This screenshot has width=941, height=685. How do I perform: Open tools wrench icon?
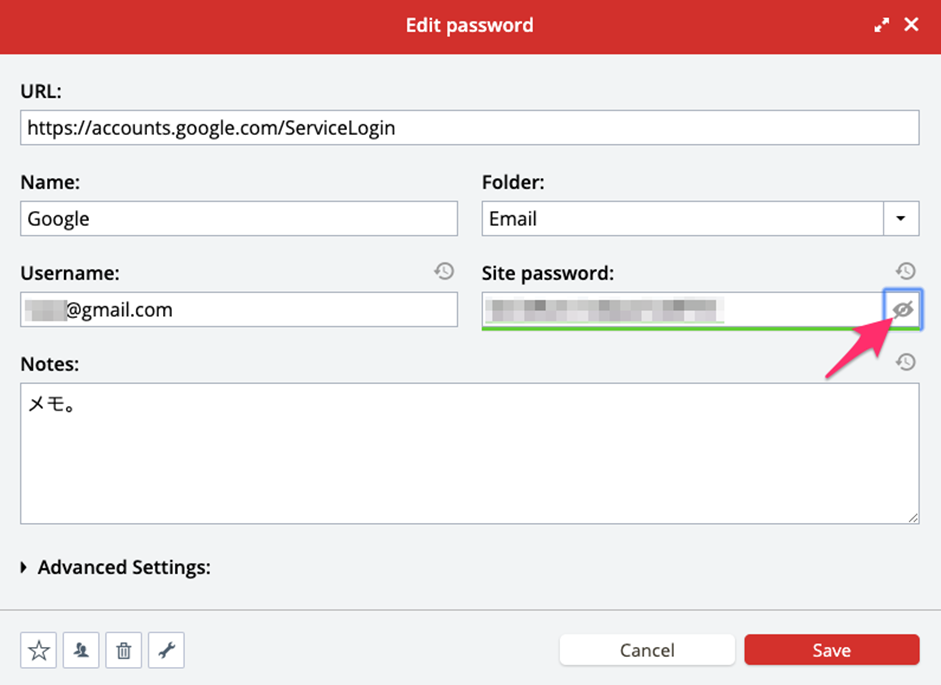tap(166, 650)
